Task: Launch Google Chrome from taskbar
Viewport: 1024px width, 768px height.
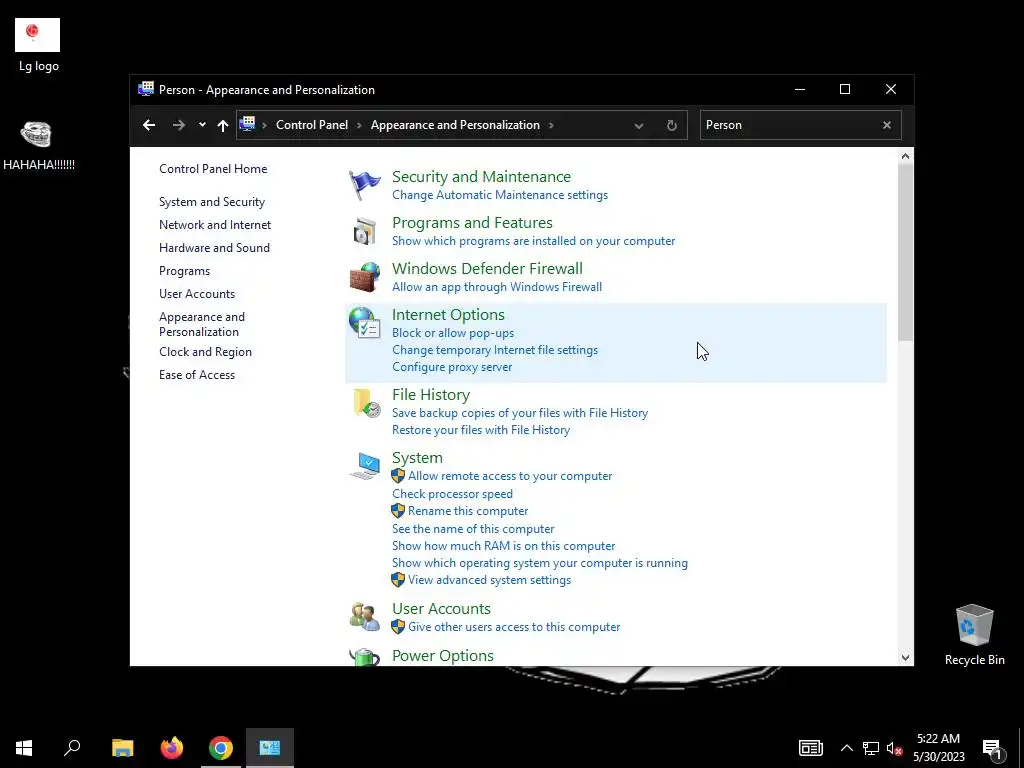Action: point(221,748)
